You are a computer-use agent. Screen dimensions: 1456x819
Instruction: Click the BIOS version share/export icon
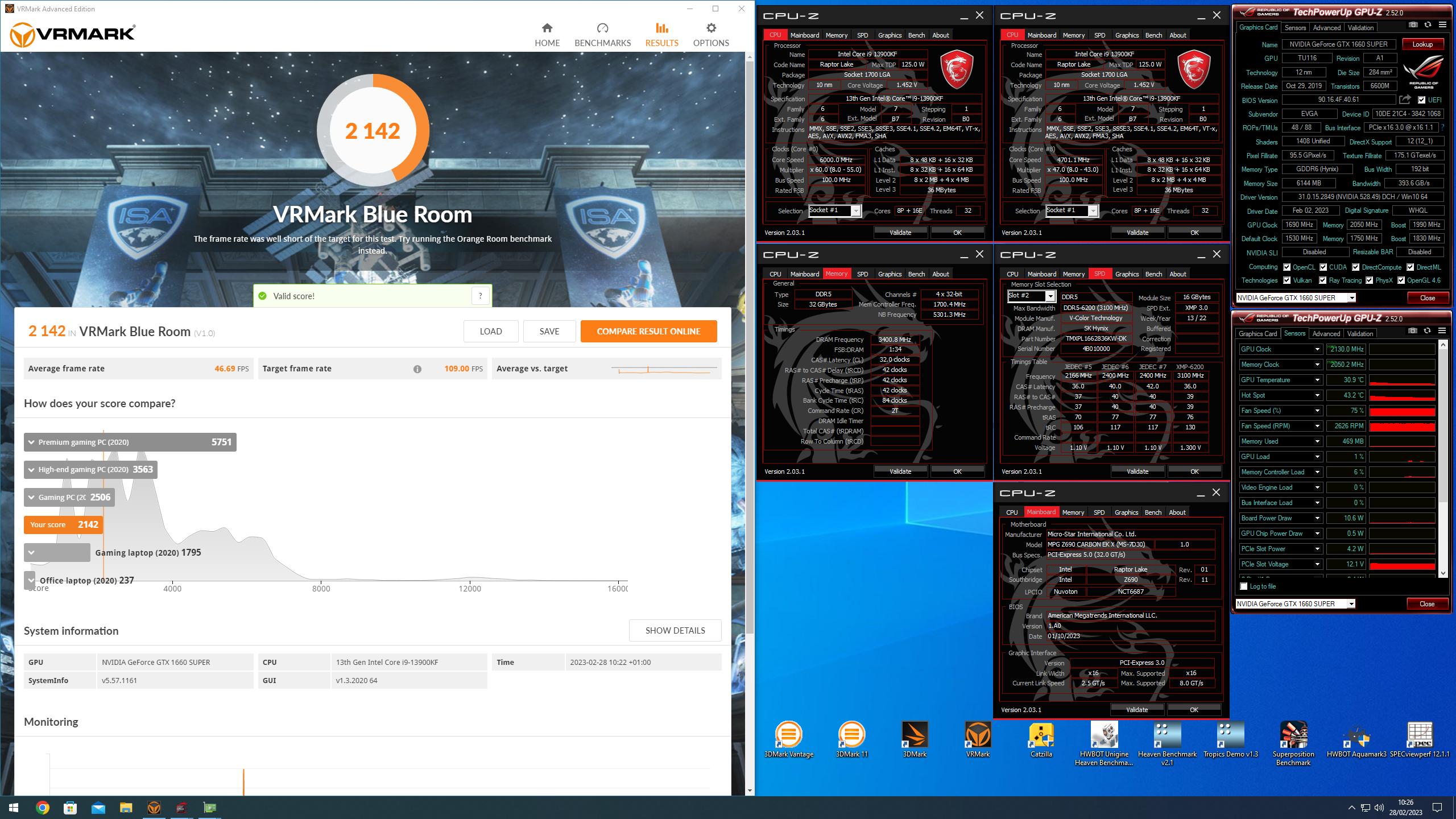click(1405, 100)
